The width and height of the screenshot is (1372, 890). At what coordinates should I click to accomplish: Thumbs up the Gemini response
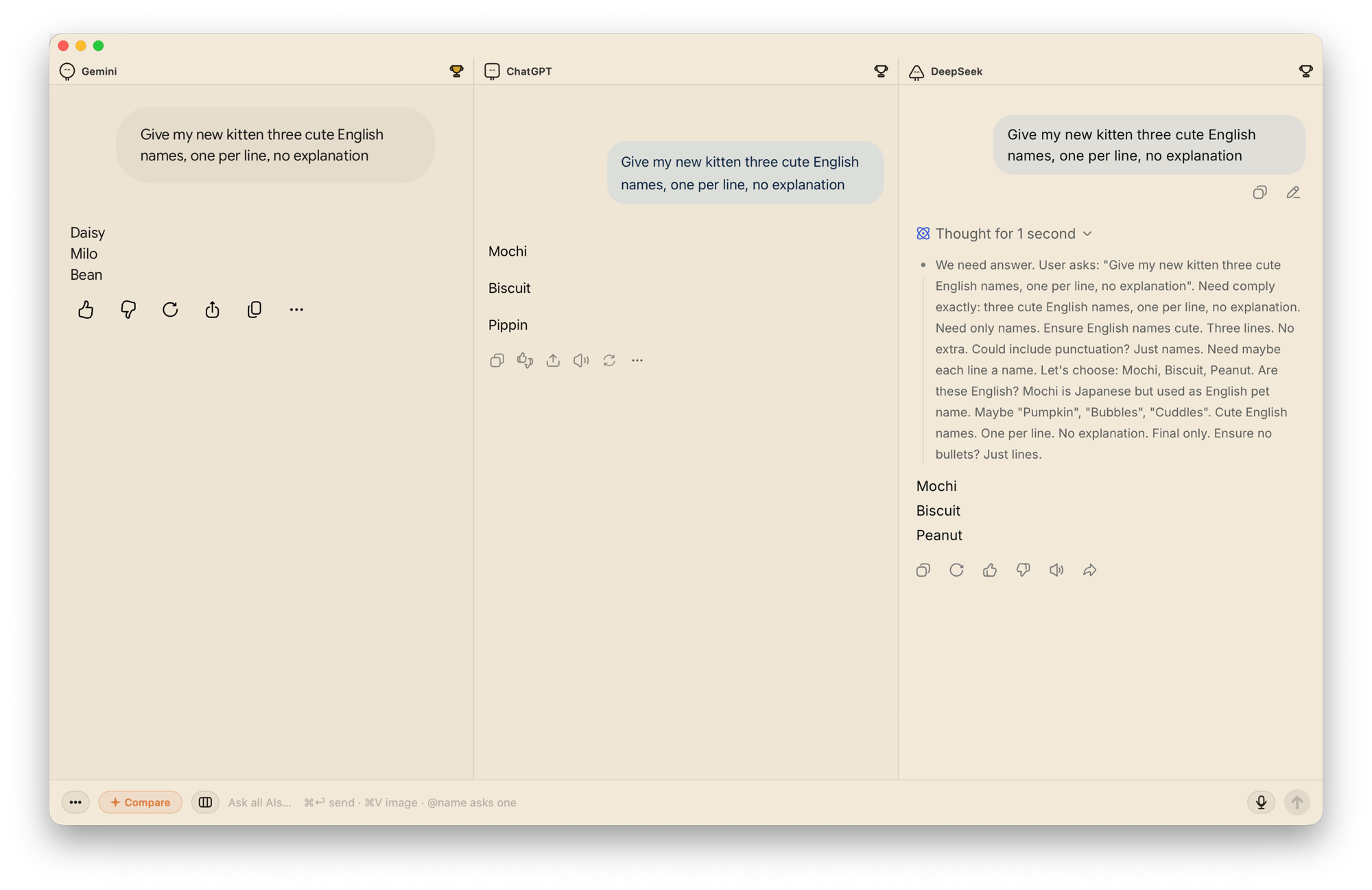[x=86, y=309]
